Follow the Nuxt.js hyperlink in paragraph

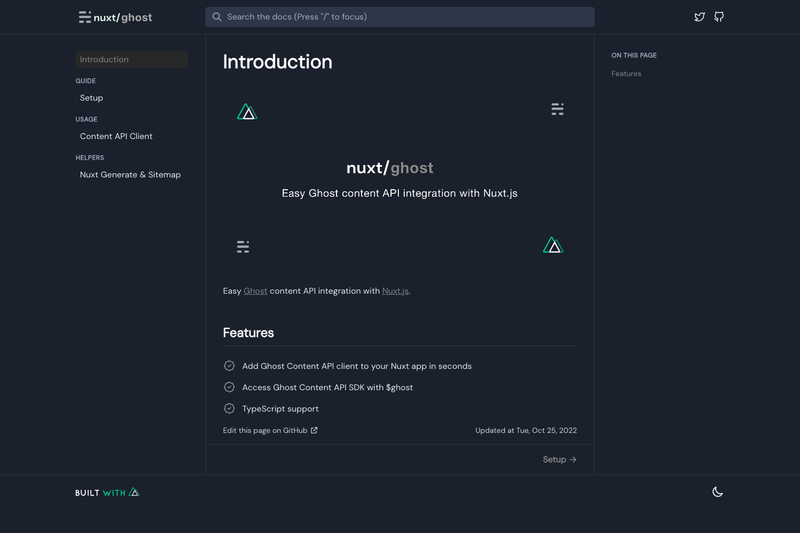click(x=395, y=291)
